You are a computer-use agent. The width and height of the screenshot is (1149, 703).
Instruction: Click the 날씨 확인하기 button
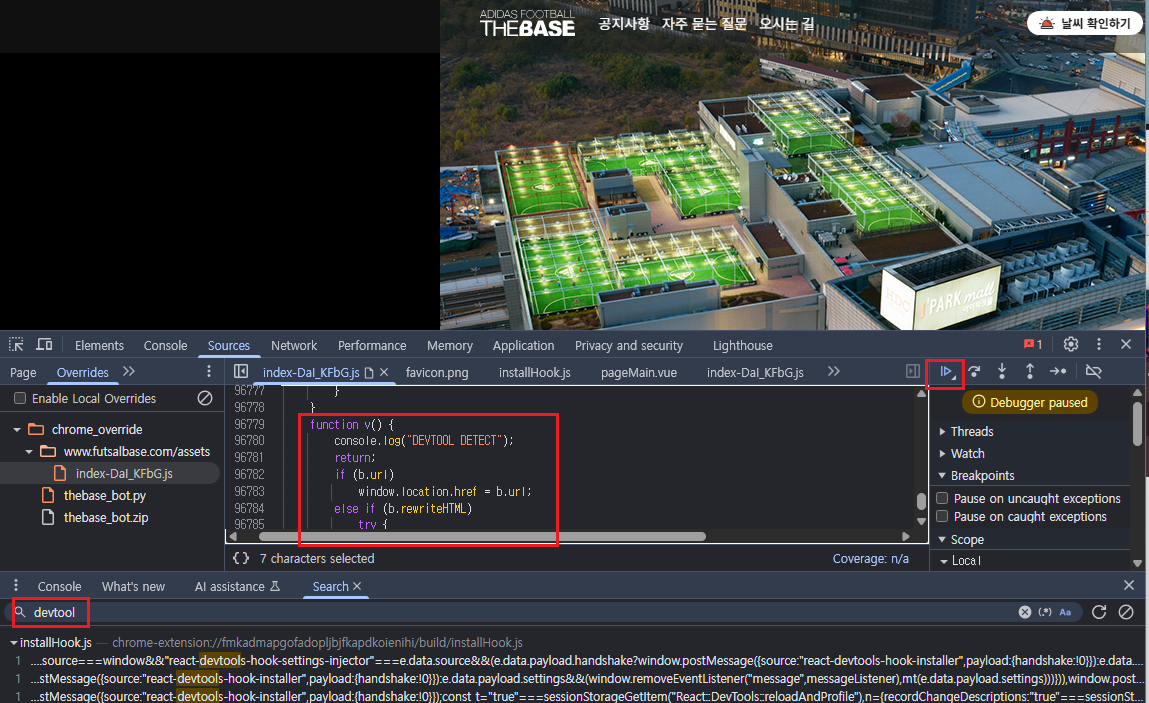coord(1085,24)
